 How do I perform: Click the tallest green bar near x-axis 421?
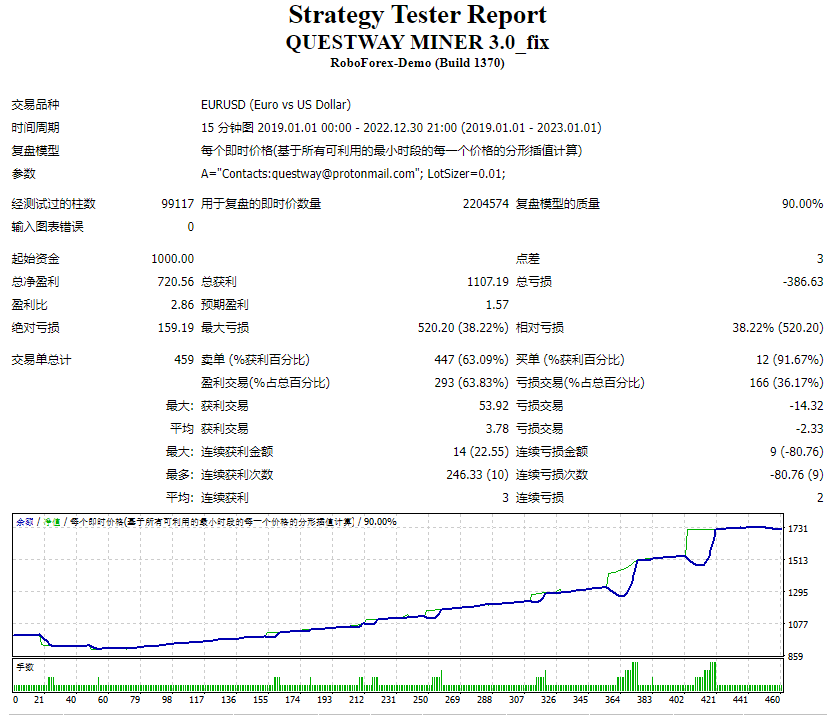[712, 676]
